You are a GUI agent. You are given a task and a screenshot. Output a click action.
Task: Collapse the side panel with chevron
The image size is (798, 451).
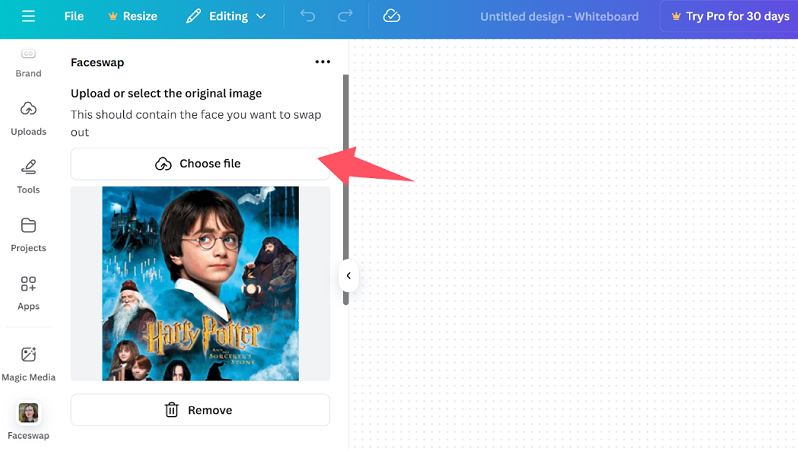click(x=349, y=276)
